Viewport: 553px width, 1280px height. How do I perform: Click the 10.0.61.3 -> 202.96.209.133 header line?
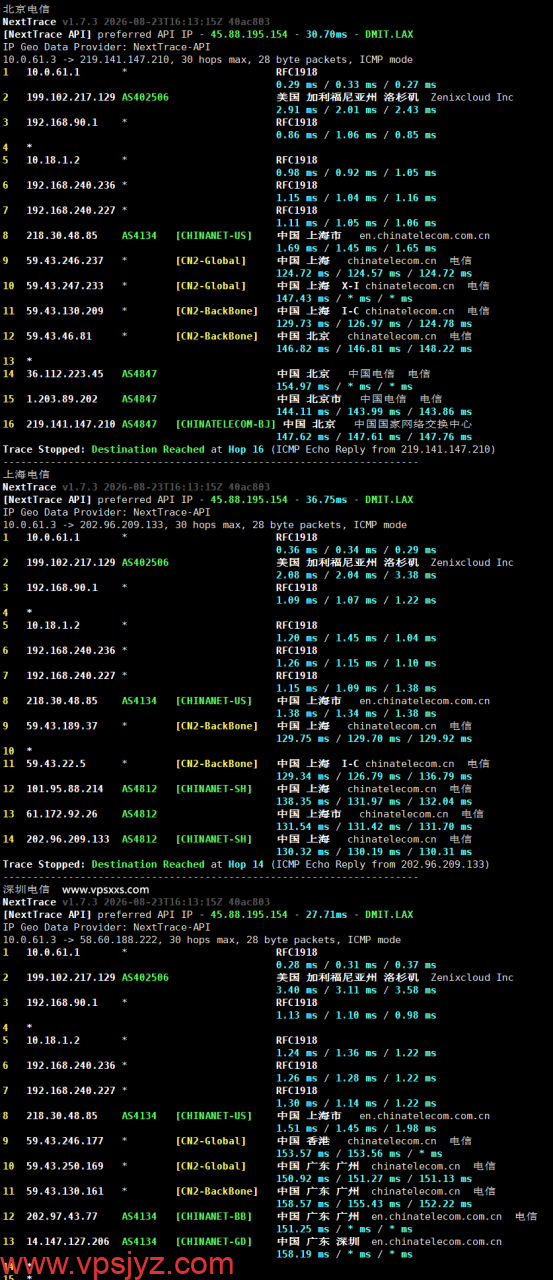(204, 524)
